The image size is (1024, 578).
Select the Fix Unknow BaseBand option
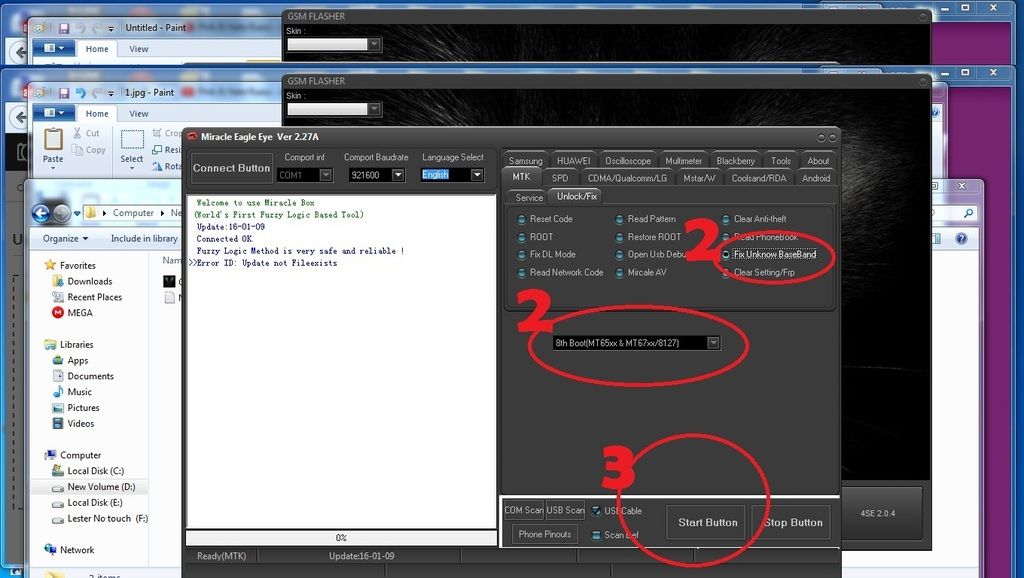[726, 255]
